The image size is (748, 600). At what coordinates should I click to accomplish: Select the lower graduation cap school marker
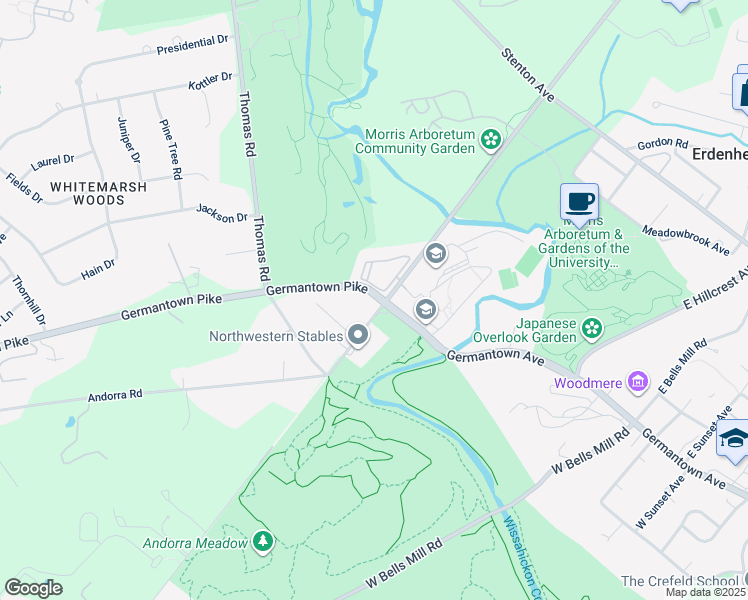tap(426, 310)
